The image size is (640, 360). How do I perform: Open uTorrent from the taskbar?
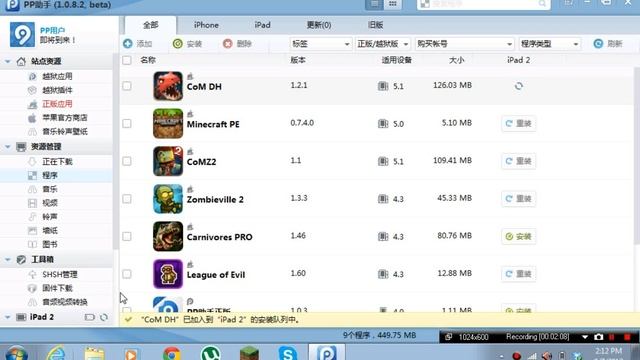(x=211, y=353)
